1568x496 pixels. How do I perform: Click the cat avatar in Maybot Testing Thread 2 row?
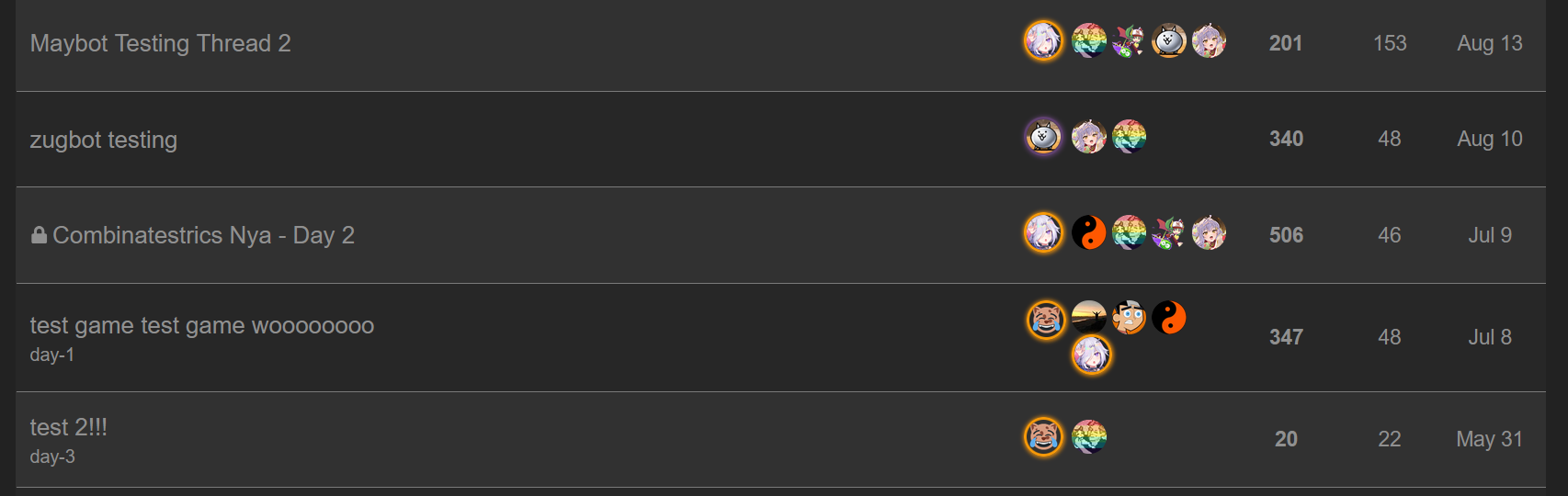(x=1169, y=41)
